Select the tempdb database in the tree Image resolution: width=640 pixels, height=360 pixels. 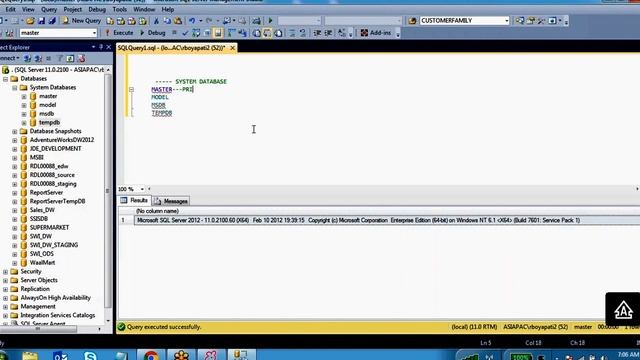(x=49, y=122)
